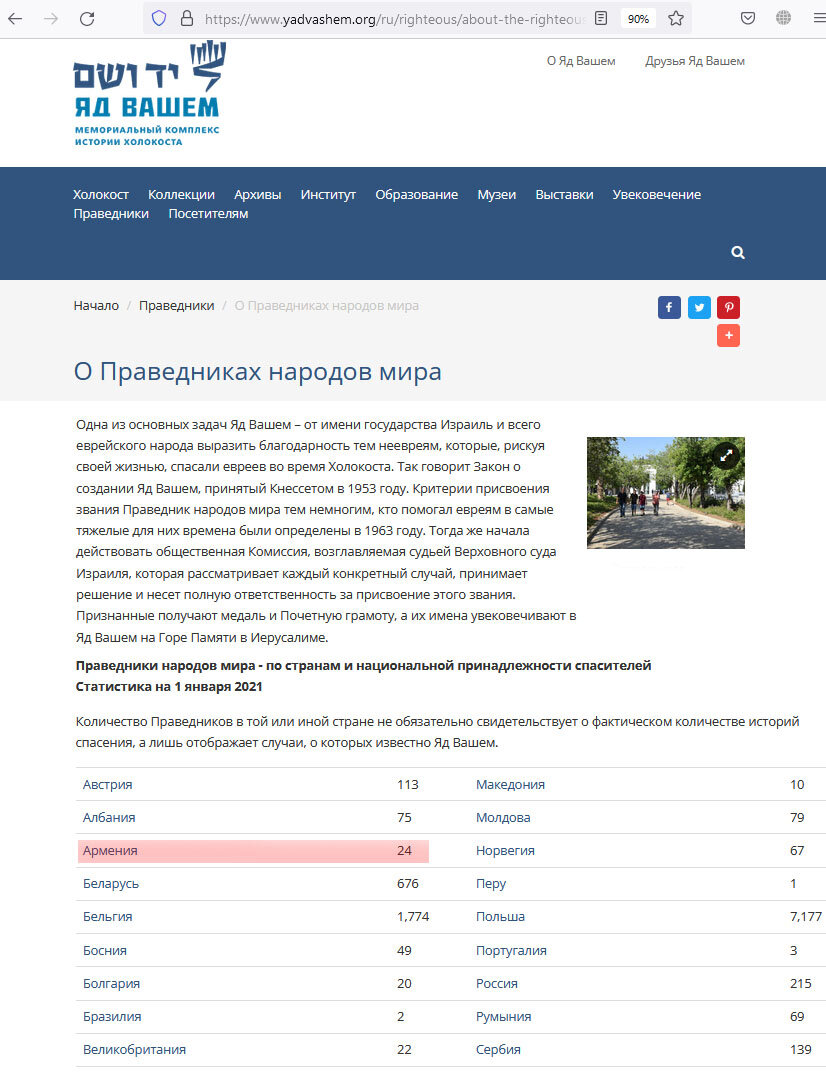Select the value 676 for Беларусь
This screenshot has height=1078, width=826.
(408, 883)
